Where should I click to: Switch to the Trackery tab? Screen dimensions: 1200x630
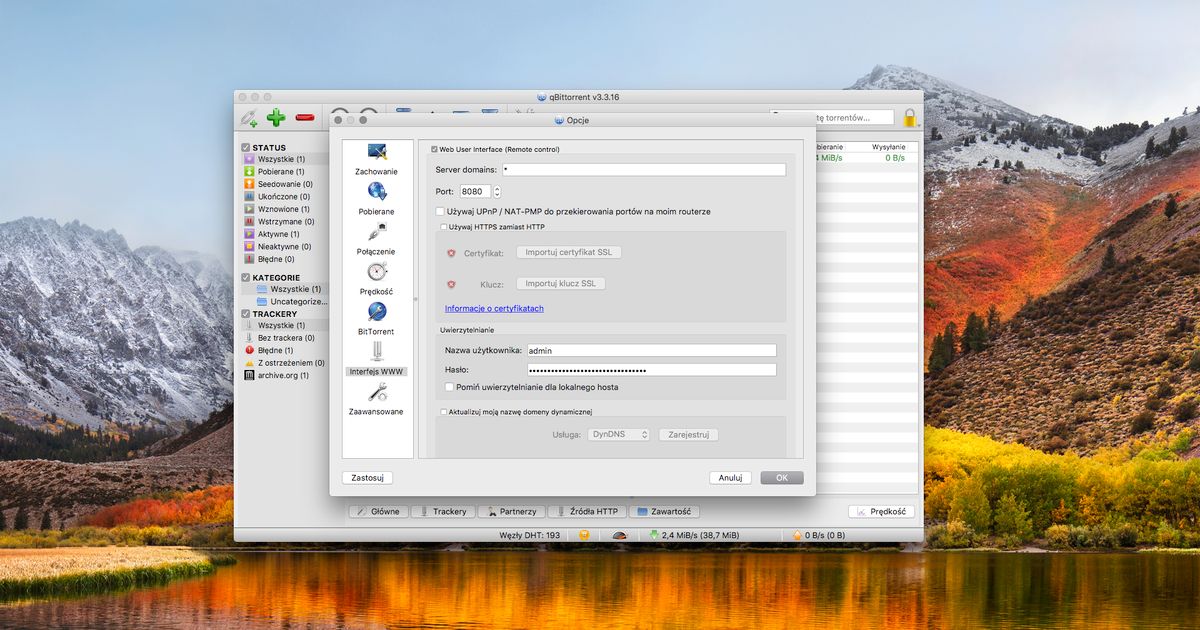tap(442, 511)
